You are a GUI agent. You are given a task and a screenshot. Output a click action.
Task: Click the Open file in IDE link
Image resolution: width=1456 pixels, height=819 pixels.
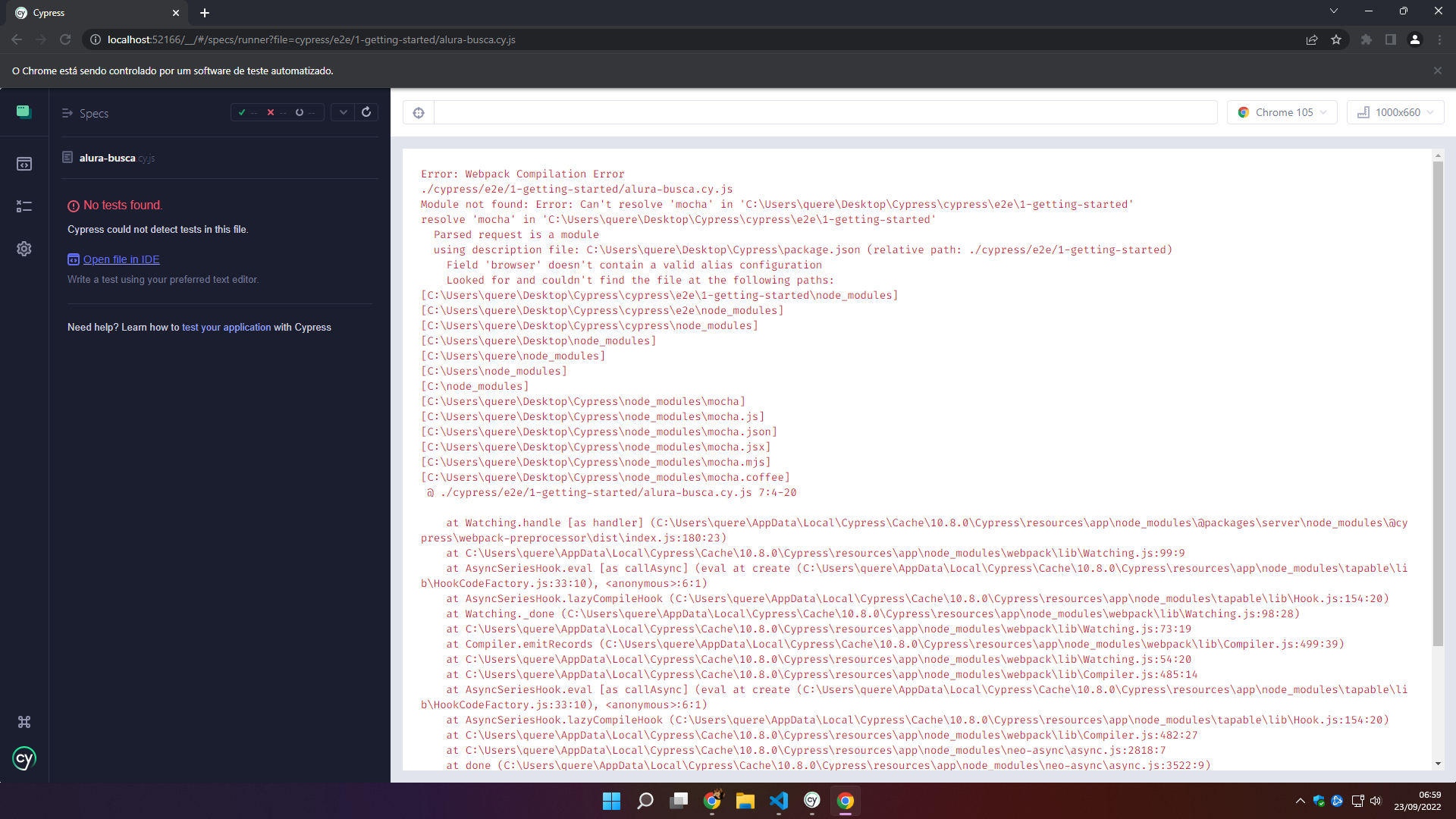pos(121,259)
